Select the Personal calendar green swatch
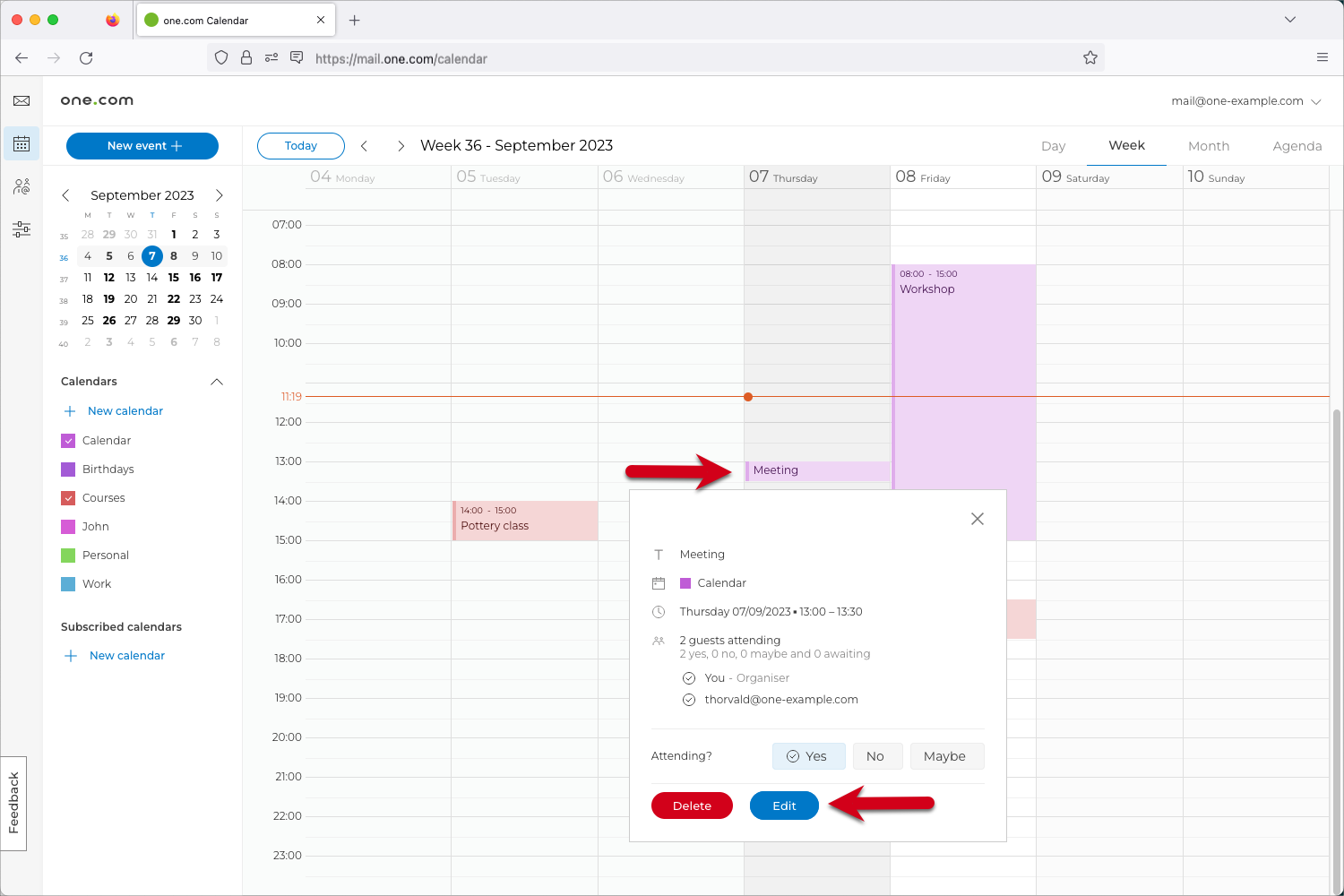1344x896 pixels. pyautogui.click(x=68, y=556)
